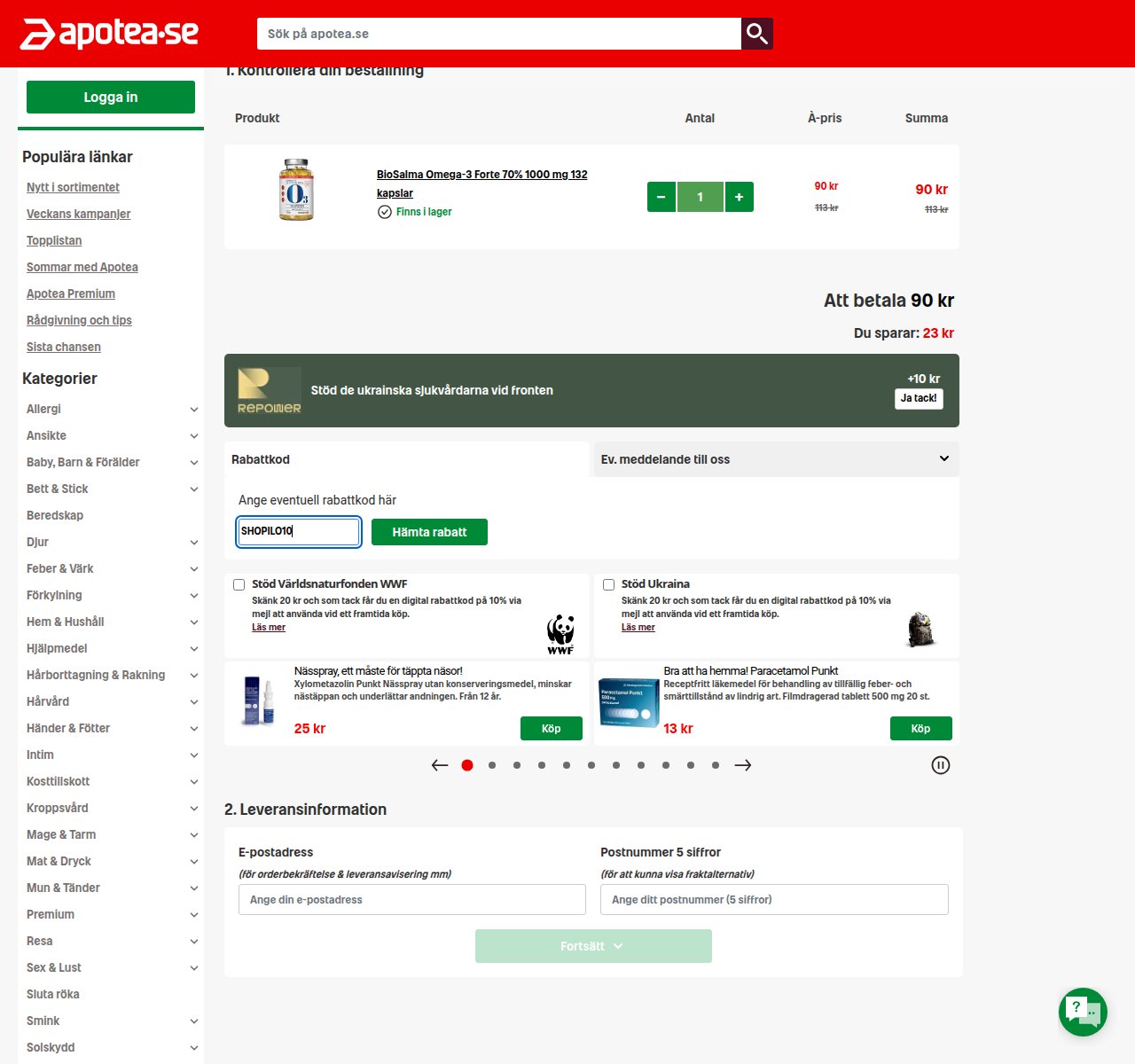The width and height of the screenshot is (1135, 1064).
Task: Open Apotea Premium link
Action: (71, 293)
